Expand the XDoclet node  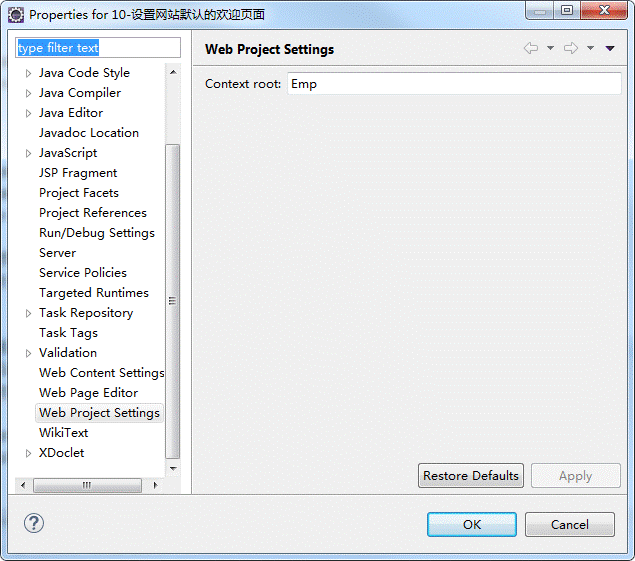tap(28, 453)
